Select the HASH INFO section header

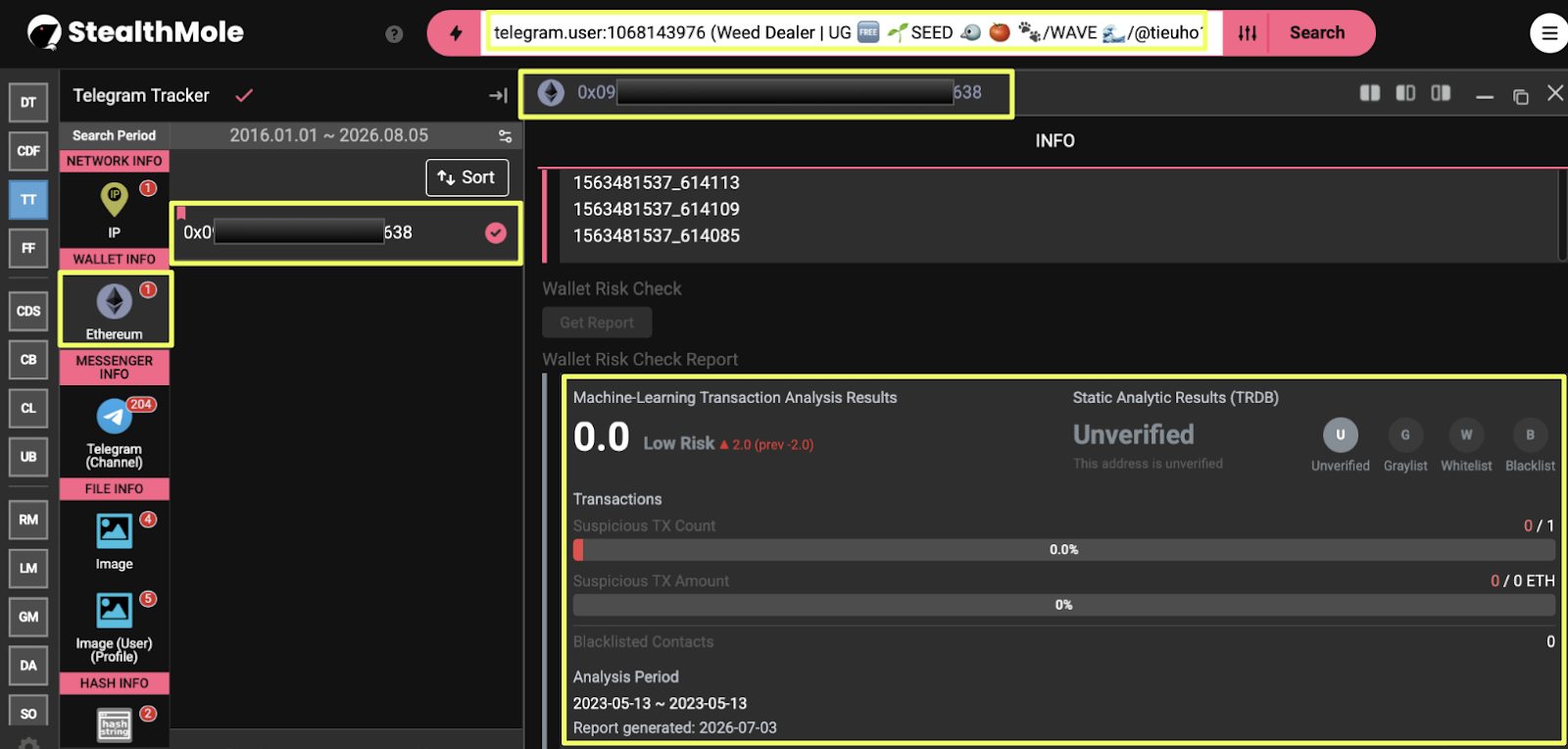click(115, 683)
